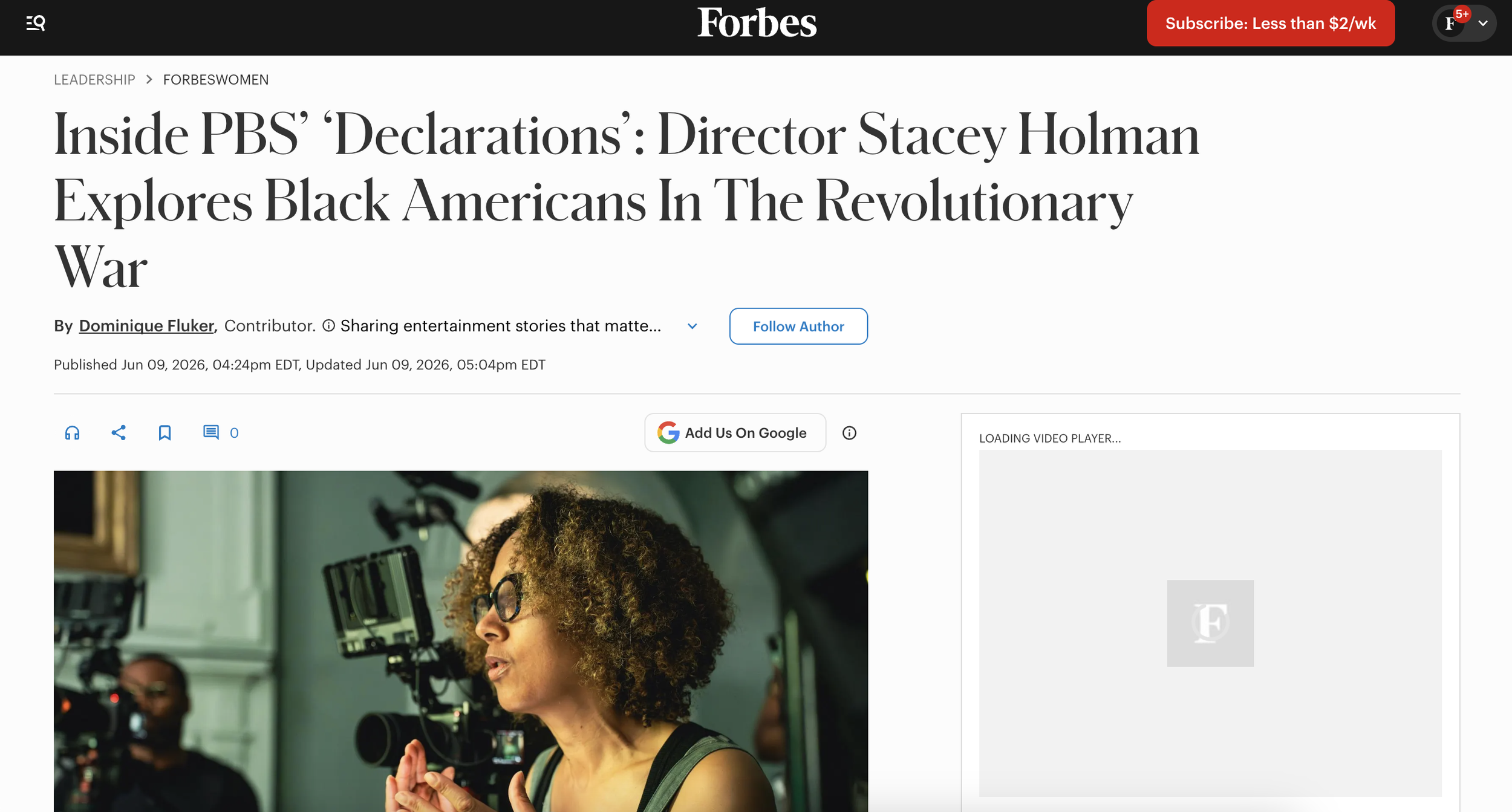Click Subscribe: Less than $2/wk button
Screen dimensions: 1512x812
coord(1271,23)
